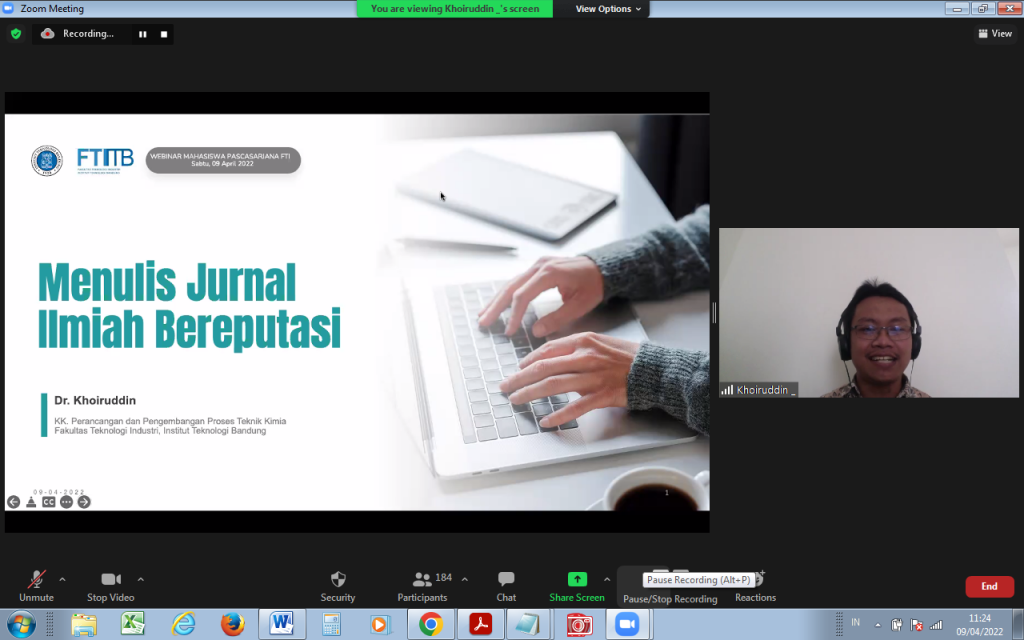Click the green Share Screen icon
The image size is (1024, 640).
577,580
